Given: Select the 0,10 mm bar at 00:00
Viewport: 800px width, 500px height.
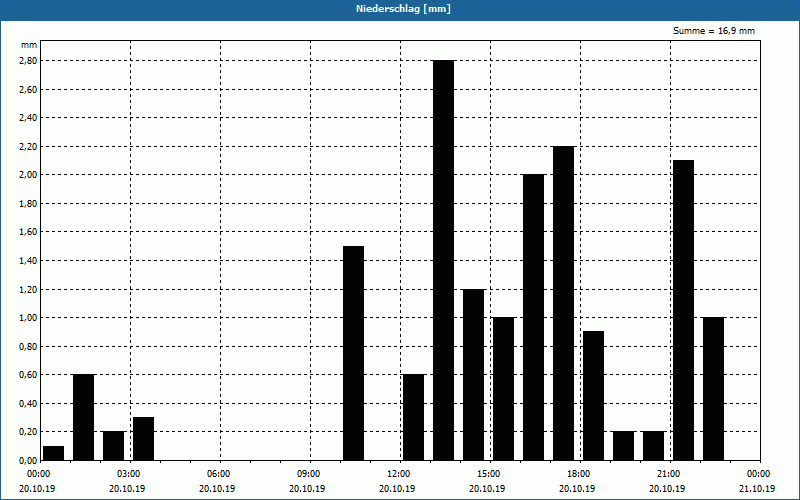Looking at the screenshot, I should pyautogui.click(x=54, y=453).
